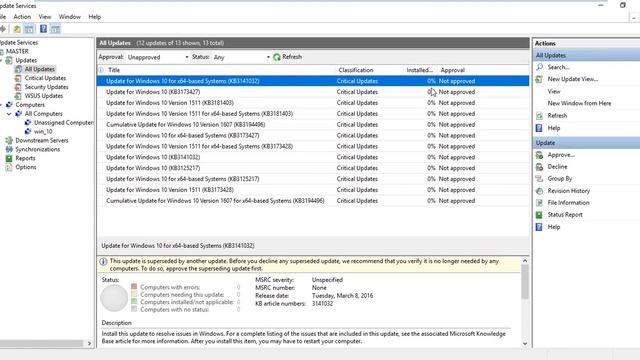Screen dimensions: 640x360
Task: Sort by Installed column header
Action: click(420, 70)
